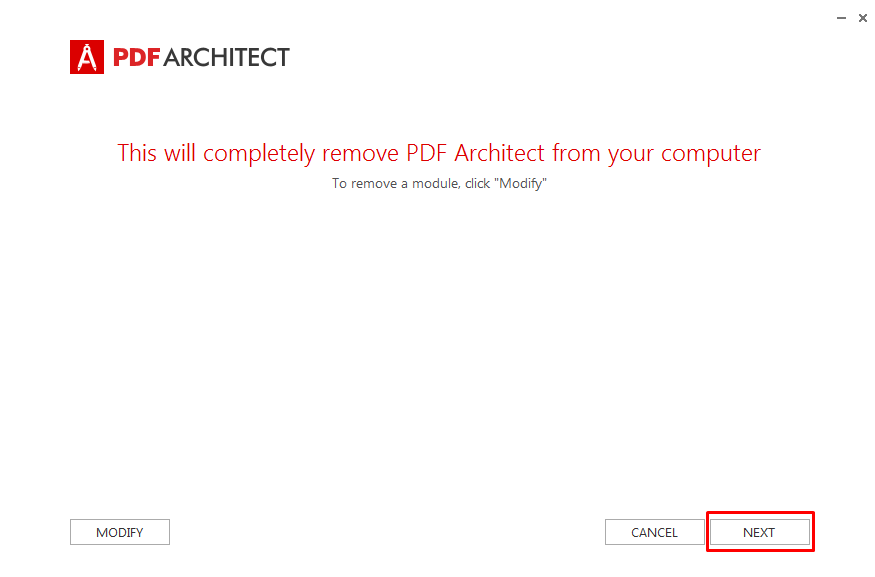The height and width of the screenshot is (577, 875).
Task: Click the "ARCHITECT" word in the logo
Action: 227,57
